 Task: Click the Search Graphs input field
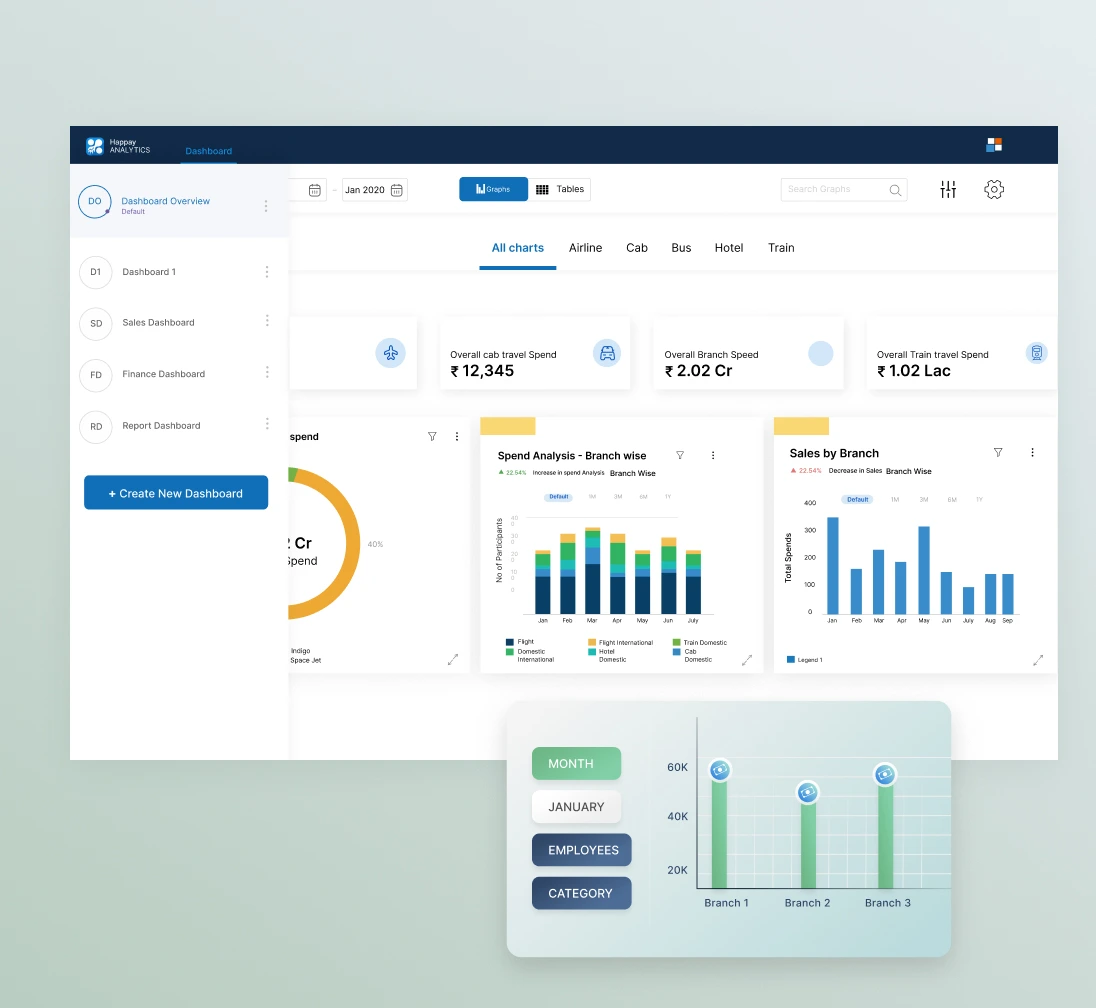tap(833, 189)
